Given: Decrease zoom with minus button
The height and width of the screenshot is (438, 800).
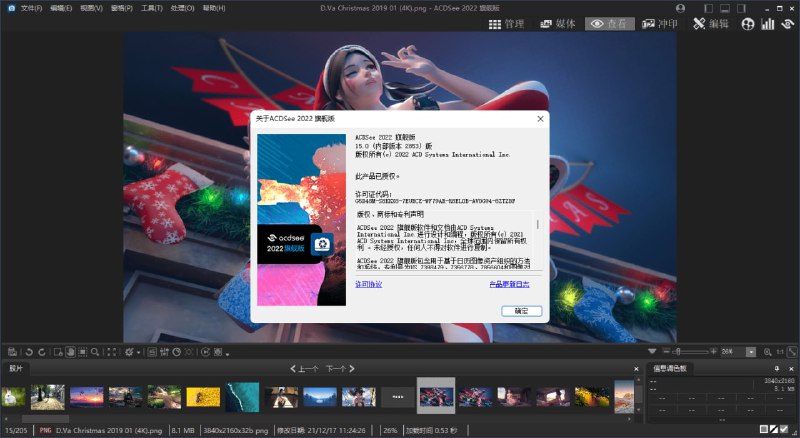Looking at the screenshot, I should point(666,351).
